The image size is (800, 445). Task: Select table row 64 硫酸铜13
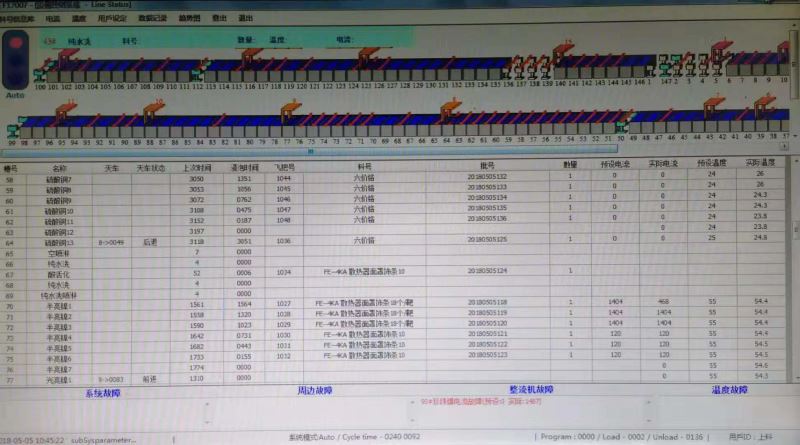point(60,242)
